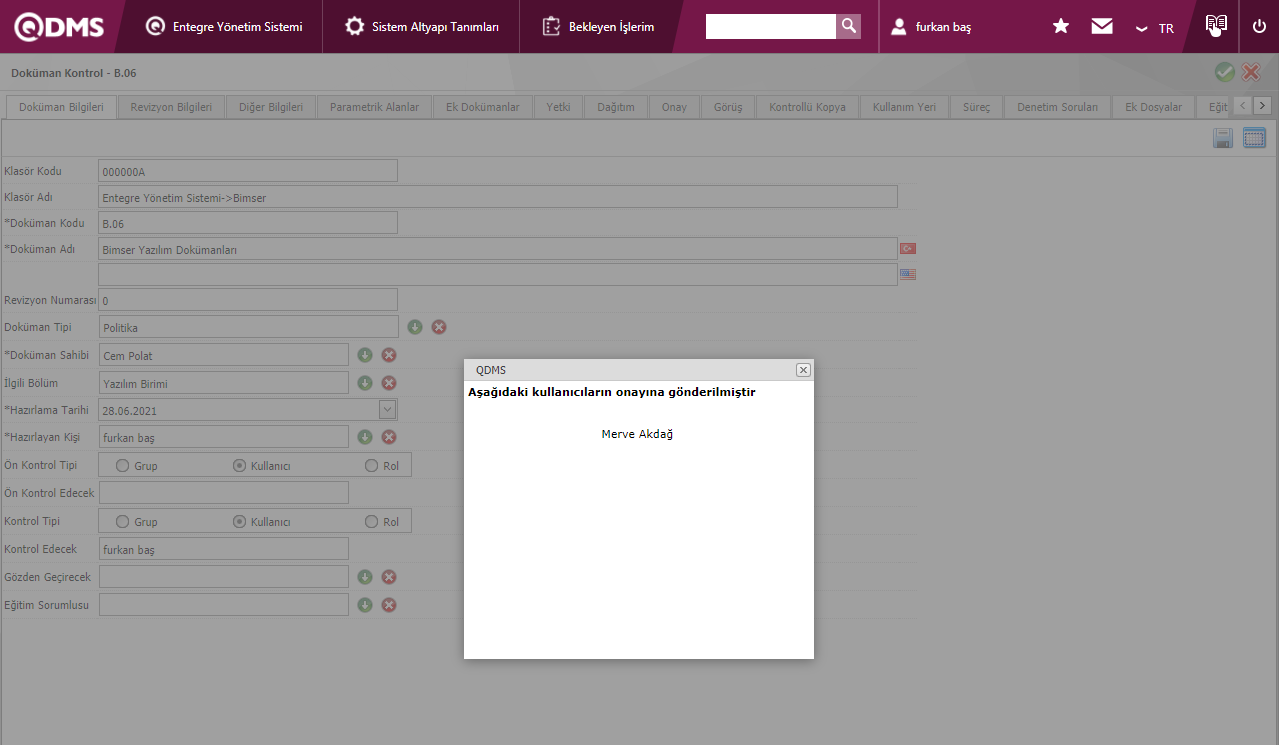
Task: Switch to the Revizyon Bilgileri tab
Action: pyautogui.click(x=171, y=107)
